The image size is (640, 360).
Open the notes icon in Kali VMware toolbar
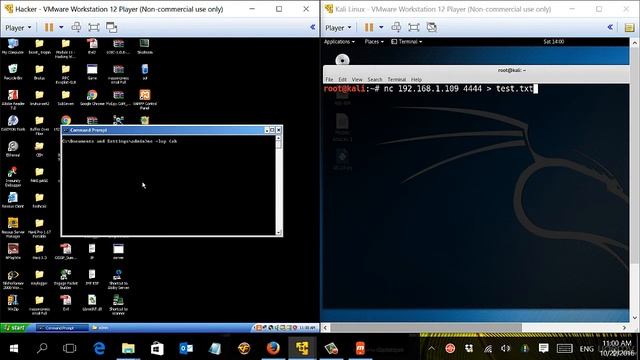(629, 27)
